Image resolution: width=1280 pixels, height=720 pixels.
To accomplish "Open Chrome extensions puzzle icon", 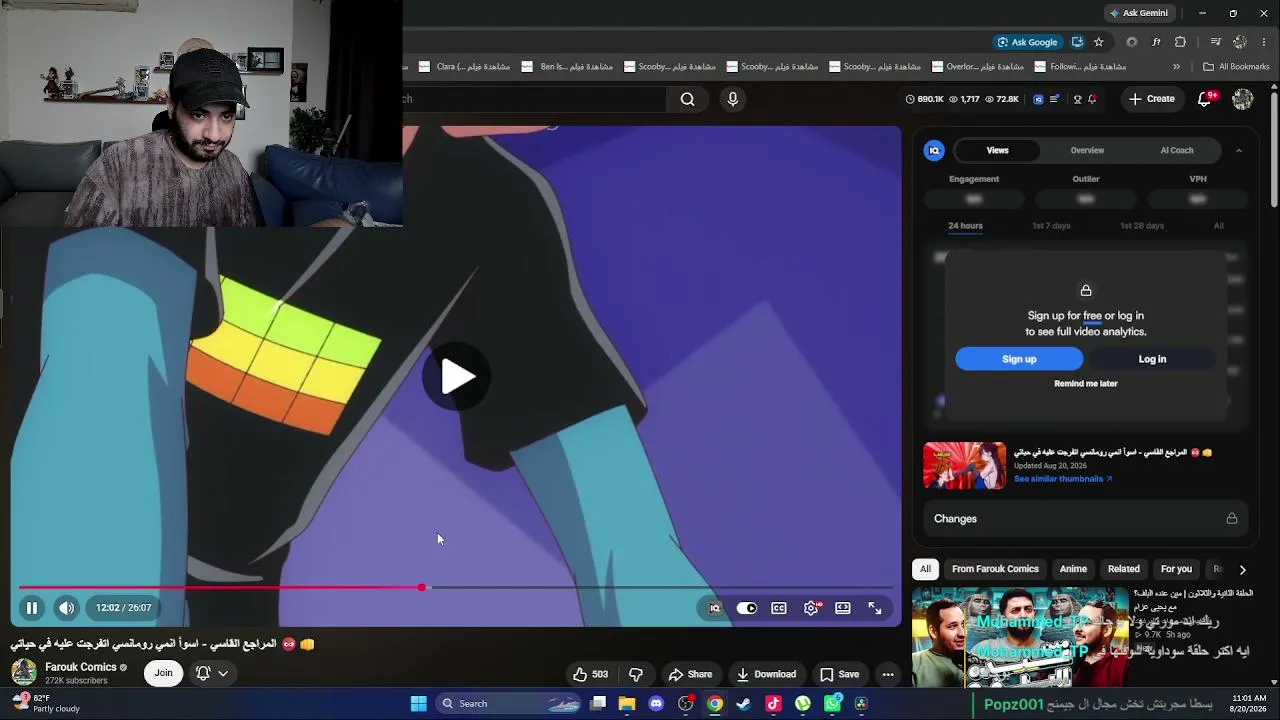I will 1181,42.
